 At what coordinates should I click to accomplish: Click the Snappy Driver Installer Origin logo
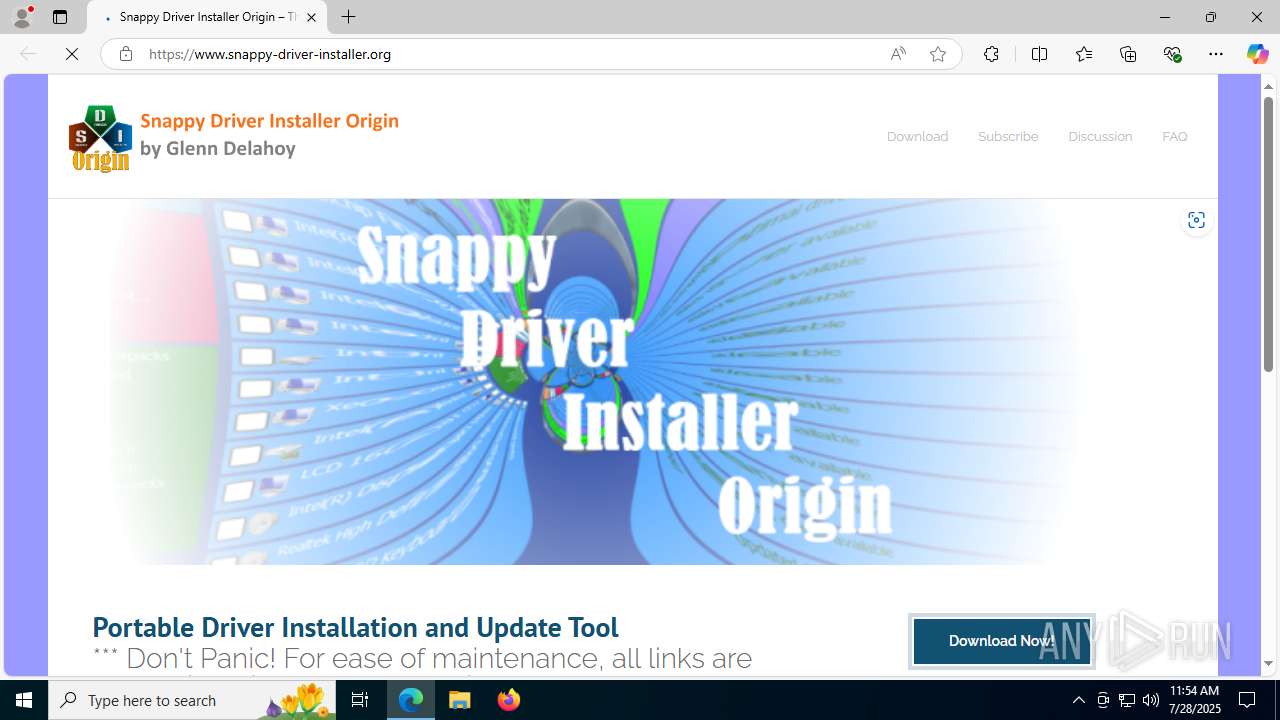pos(100,138)
